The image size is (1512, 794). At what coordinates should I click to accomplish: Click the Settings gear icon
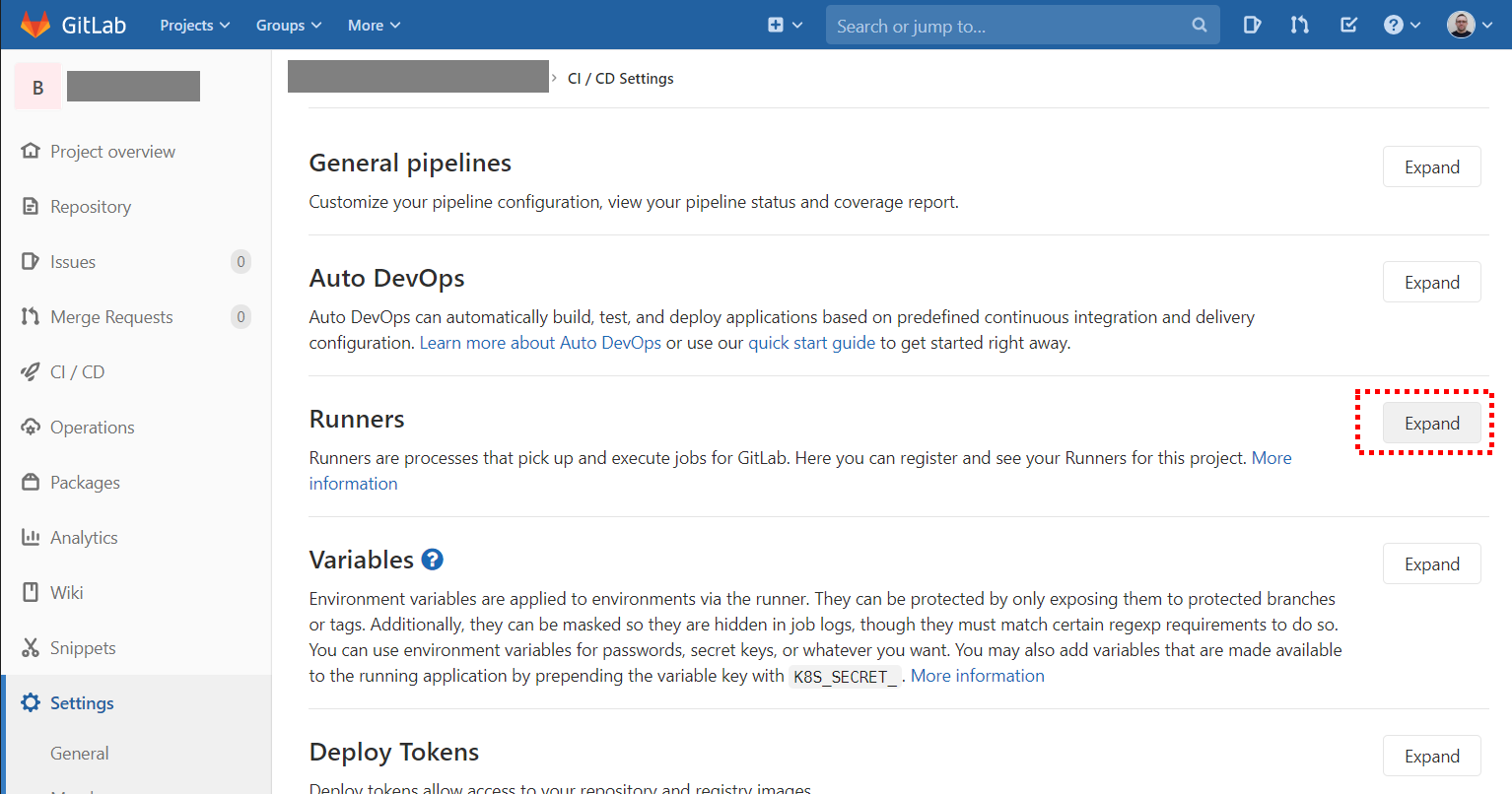[x=31, y=702]
